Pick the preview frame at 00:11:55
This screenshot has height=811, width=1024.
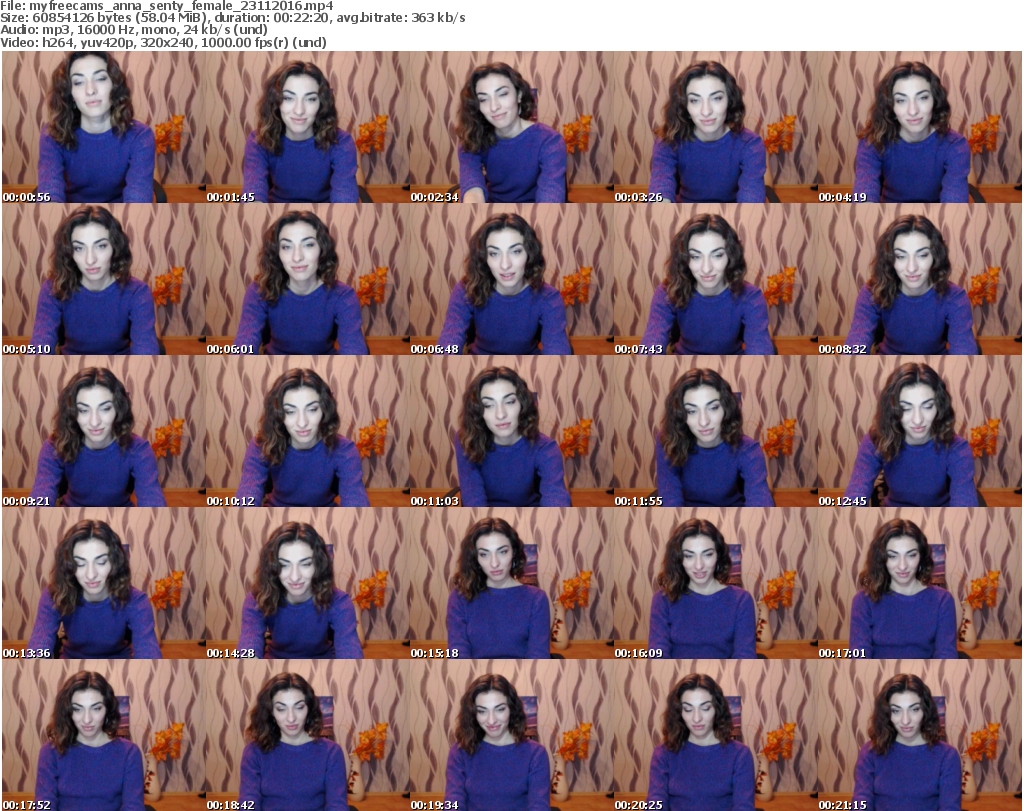coord(715,431)
